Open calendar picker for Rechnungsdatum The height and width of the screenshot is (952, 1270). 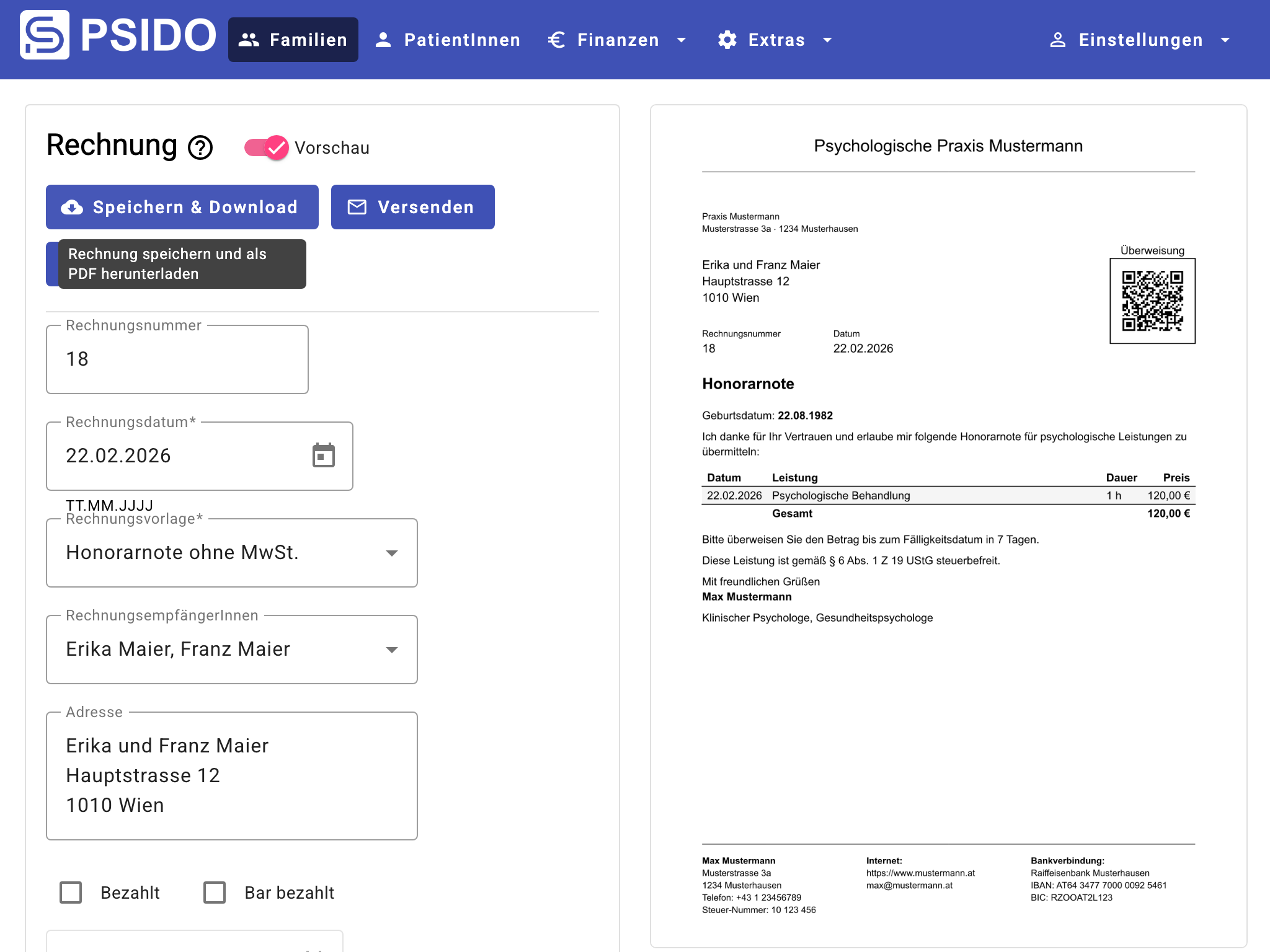(323, 456)
